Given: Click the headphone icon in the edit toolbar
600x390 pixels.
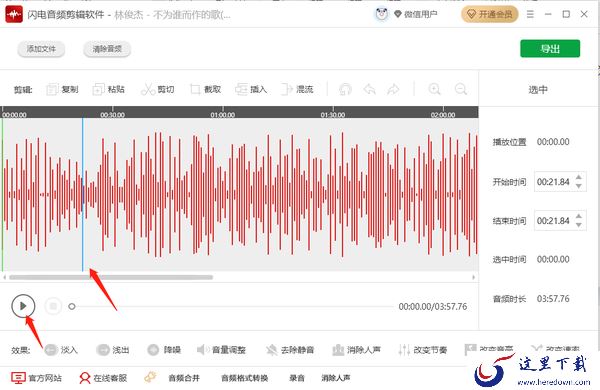Looking at the screenshot, I should click(x=345, y=90).
